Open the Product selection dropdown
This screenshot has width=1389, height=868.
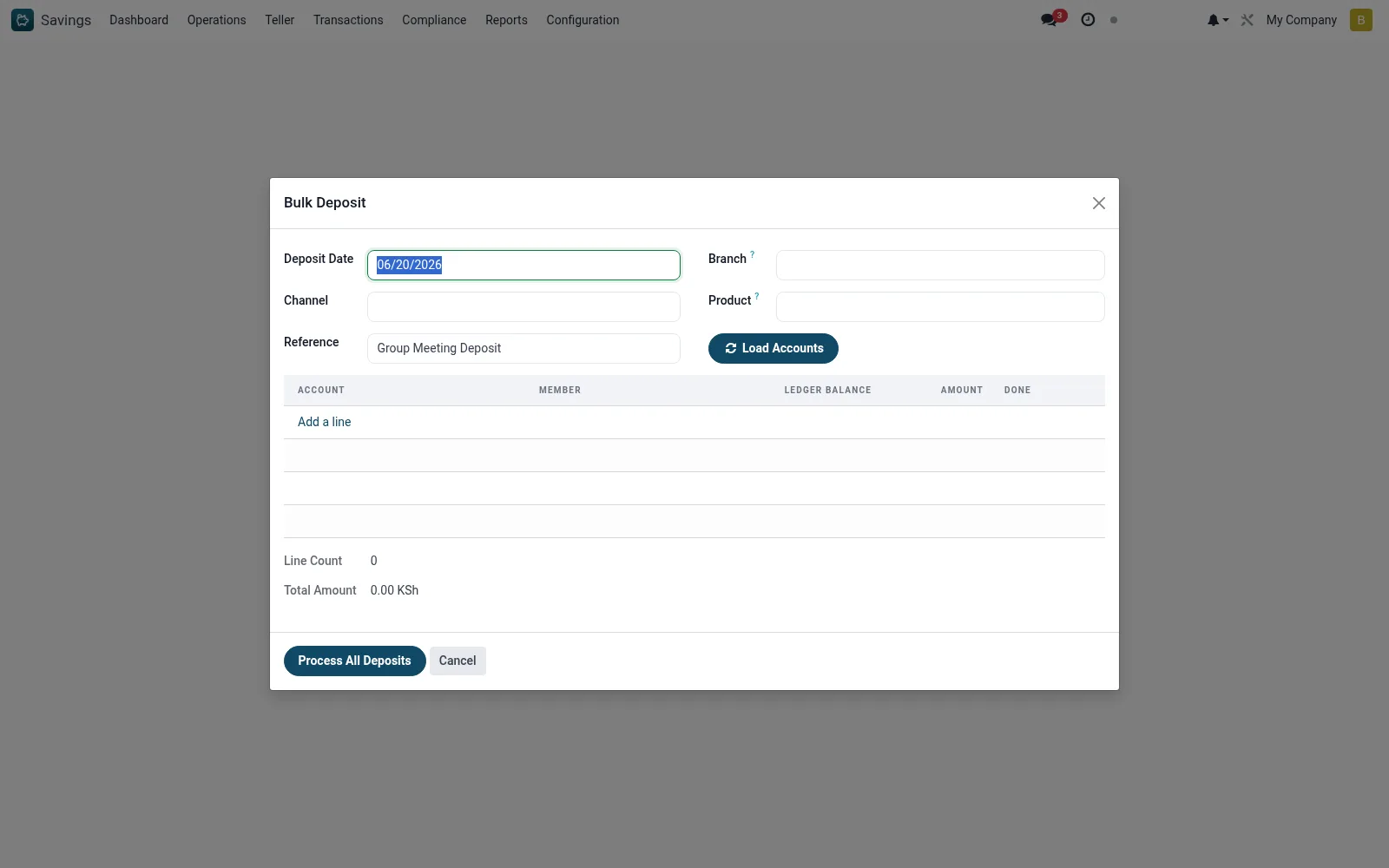pyautogui.click(x=940, y=306)
